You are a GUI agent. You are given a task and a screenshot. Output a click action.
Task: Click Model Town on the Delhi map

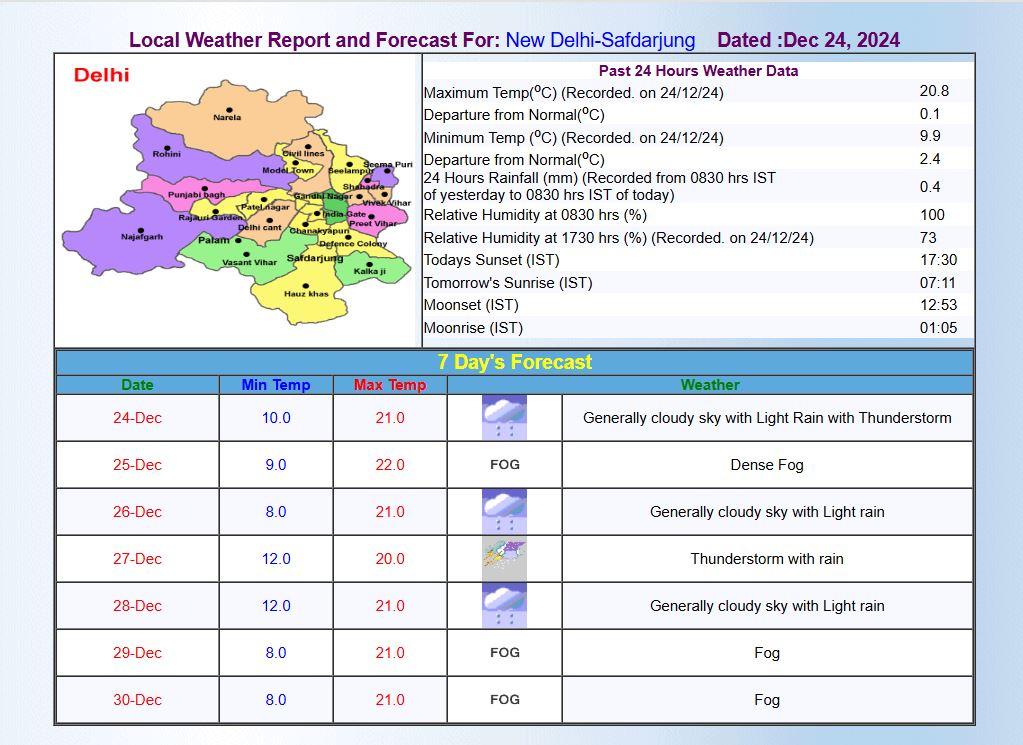point(288,170)
